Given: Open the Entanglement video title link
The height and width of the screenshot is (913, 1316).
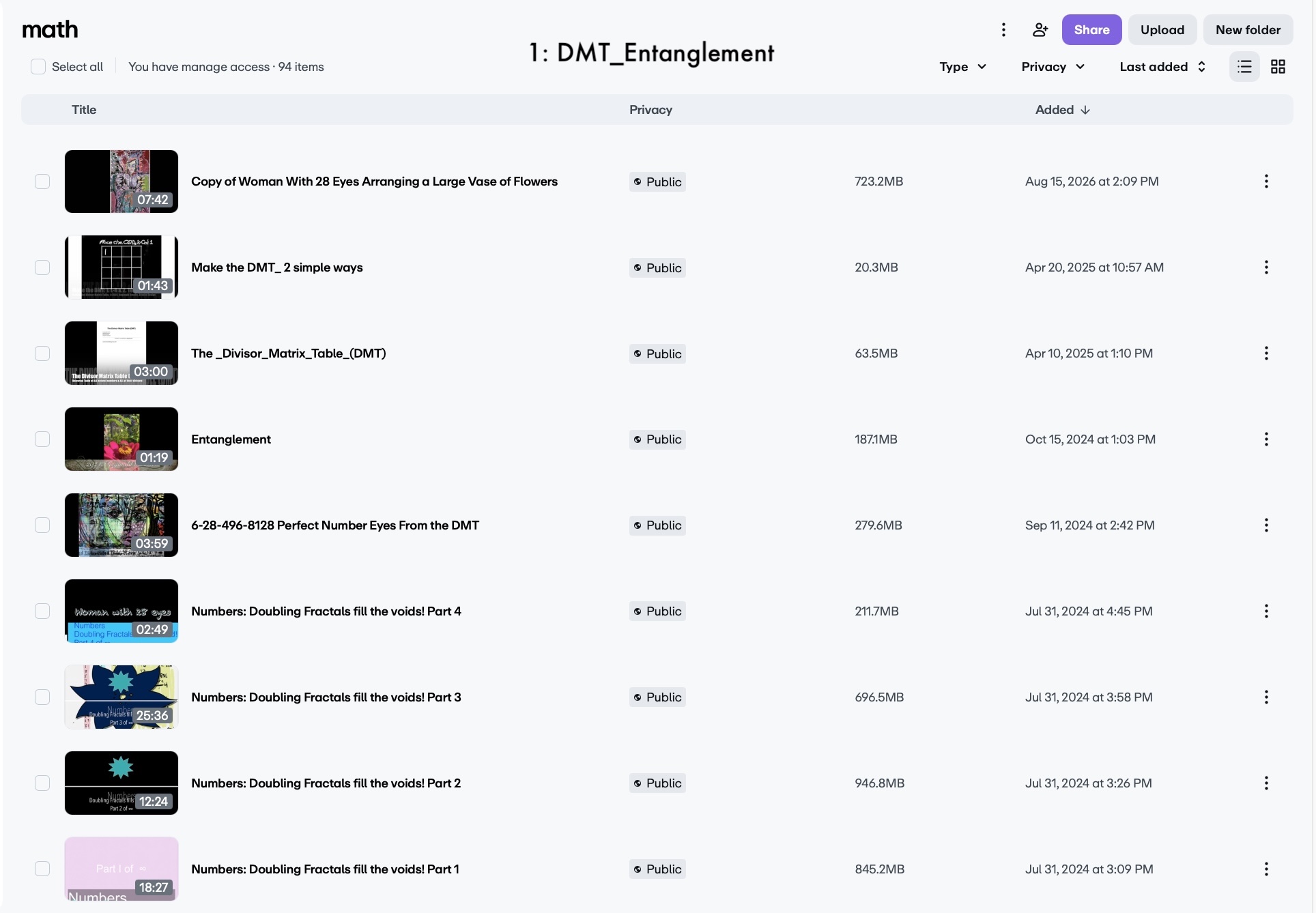Looking at the screenshot, I should 231,439.
